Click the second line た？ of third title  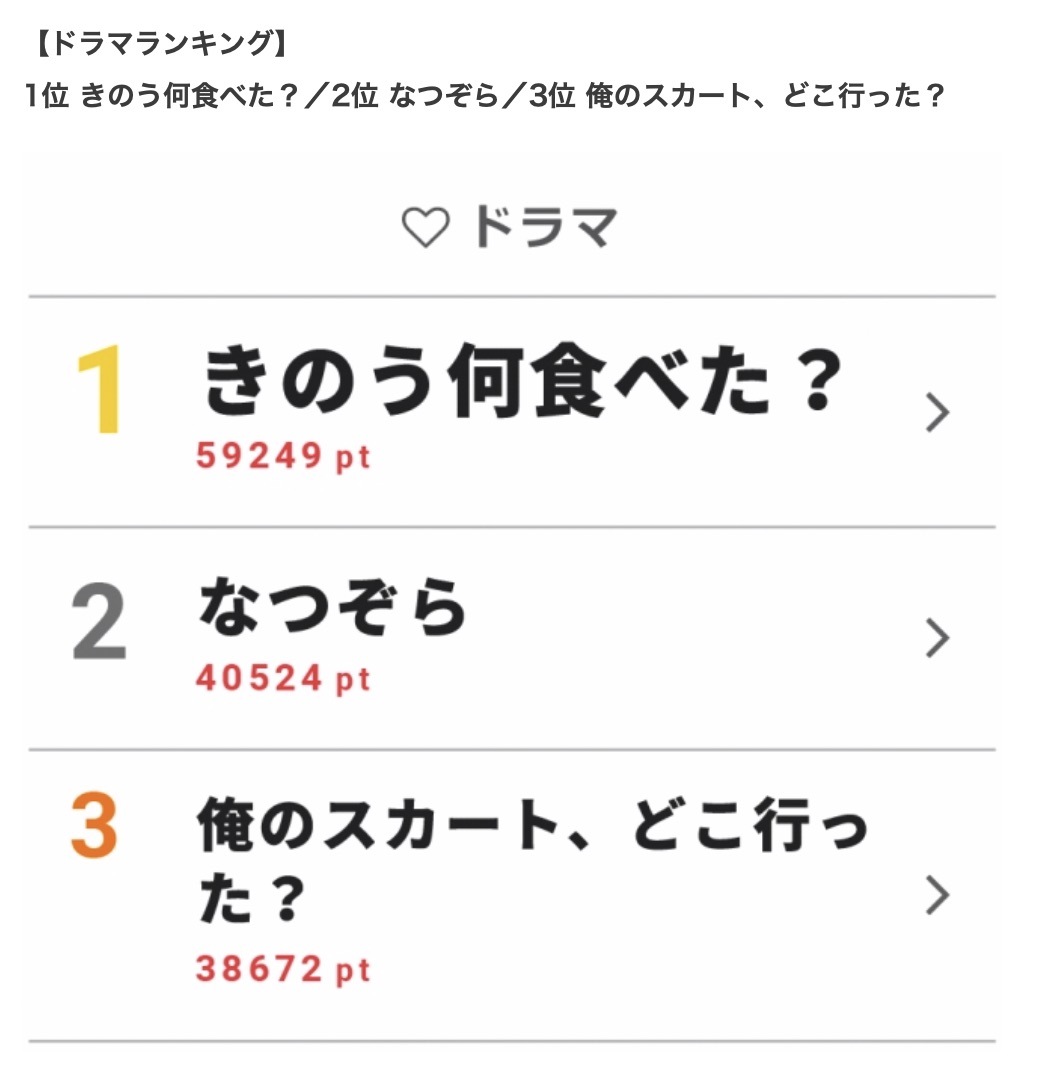252,898
